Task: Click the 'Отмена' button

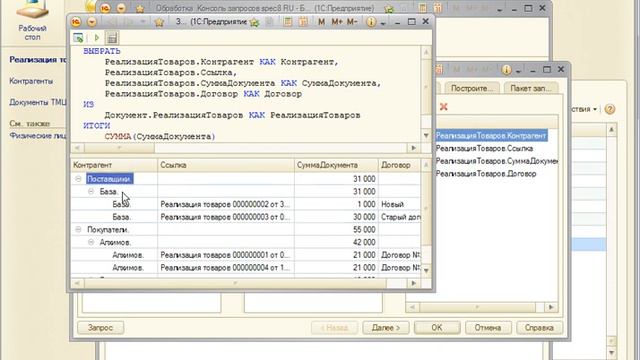Action: click(488, 328)
